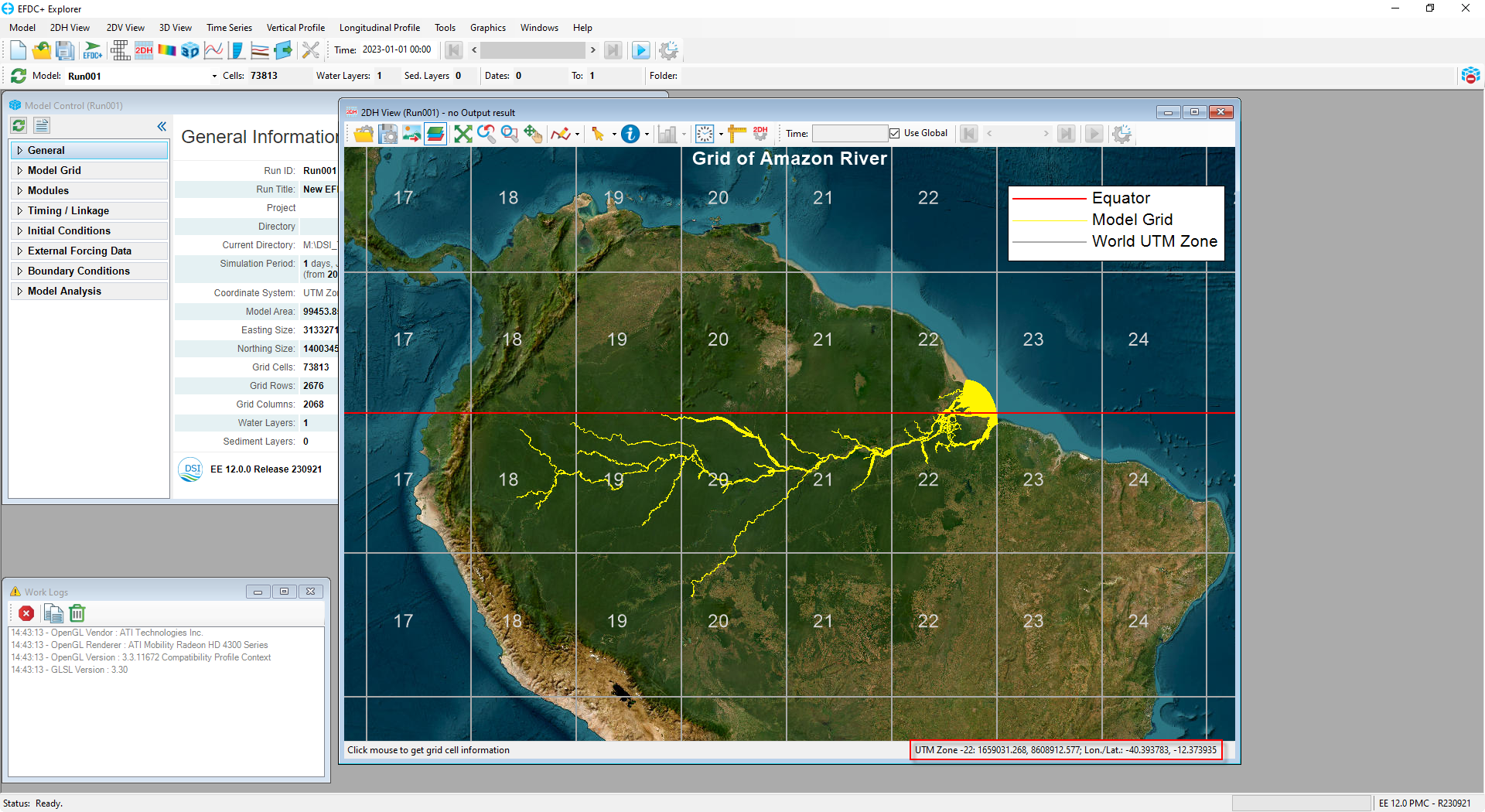
Task: Open the Longitudinal Profile menu
Action: 380,27
